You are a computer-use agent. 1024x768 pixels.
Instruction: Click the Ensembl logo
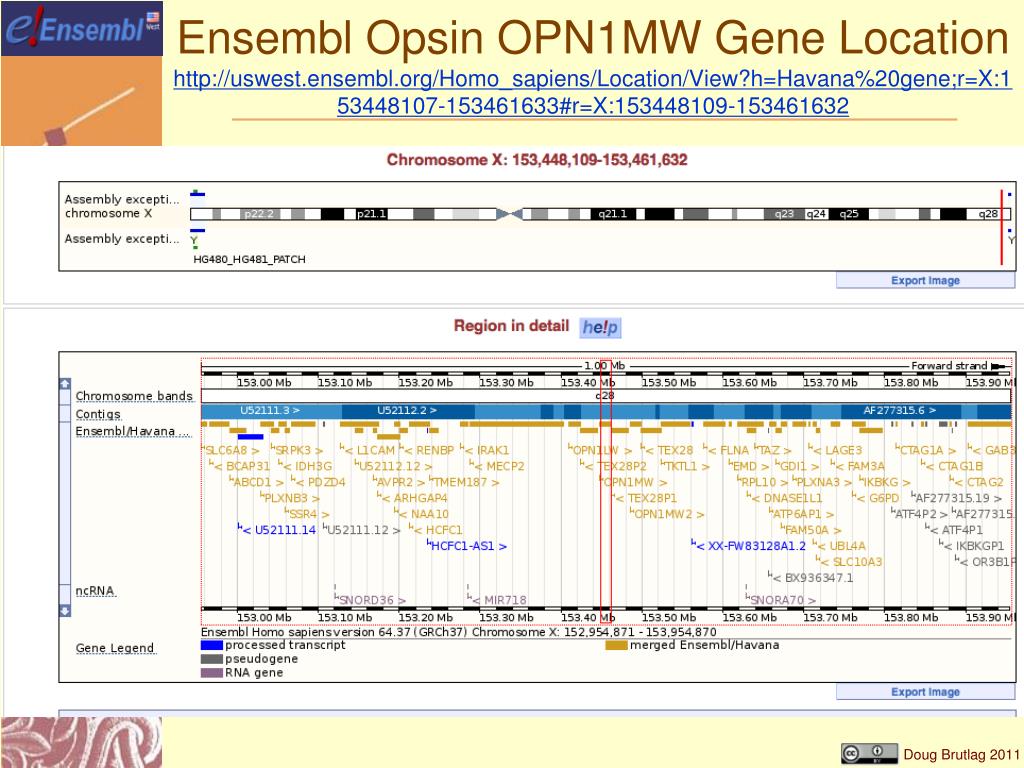click(82, 28)
